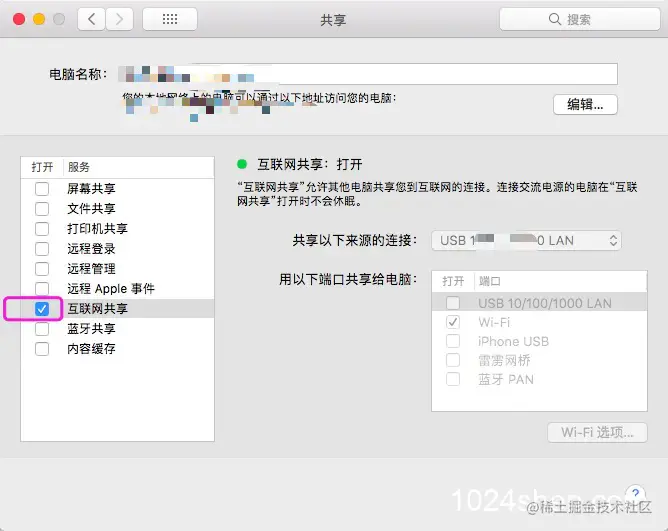Select 互联网共享 service row label

(x=97, y=309)
